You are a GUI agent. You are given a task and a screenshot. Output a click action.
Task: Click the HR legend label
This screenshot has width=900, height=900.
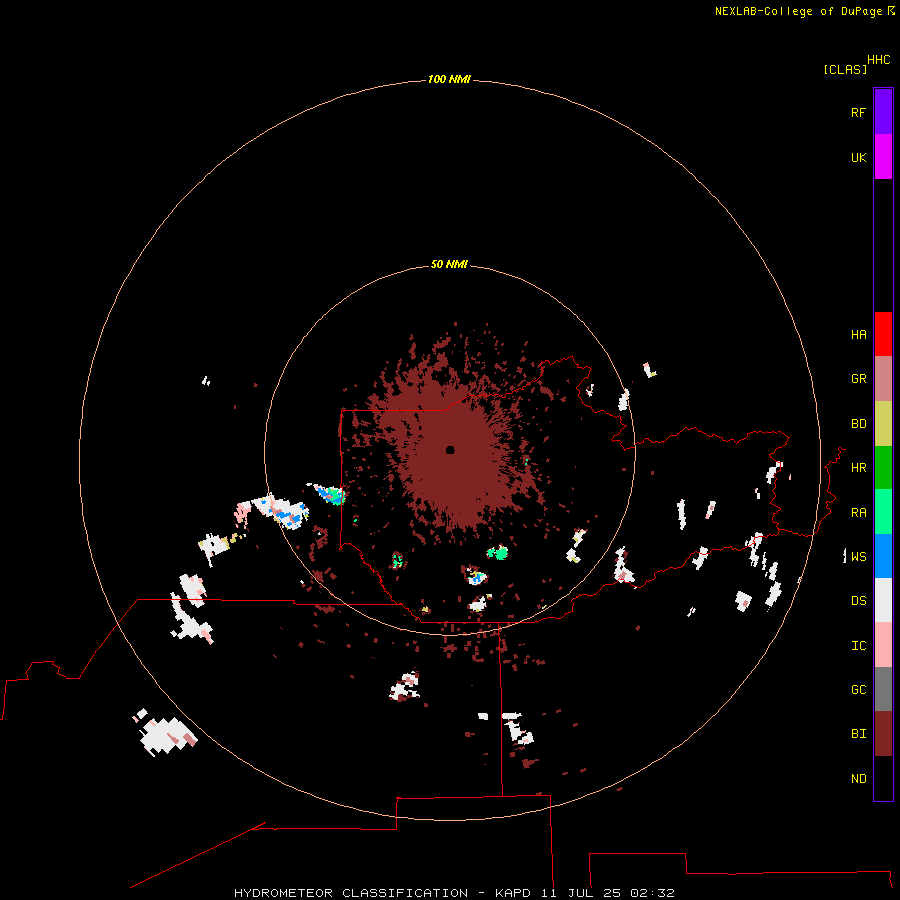pos(858,468)
